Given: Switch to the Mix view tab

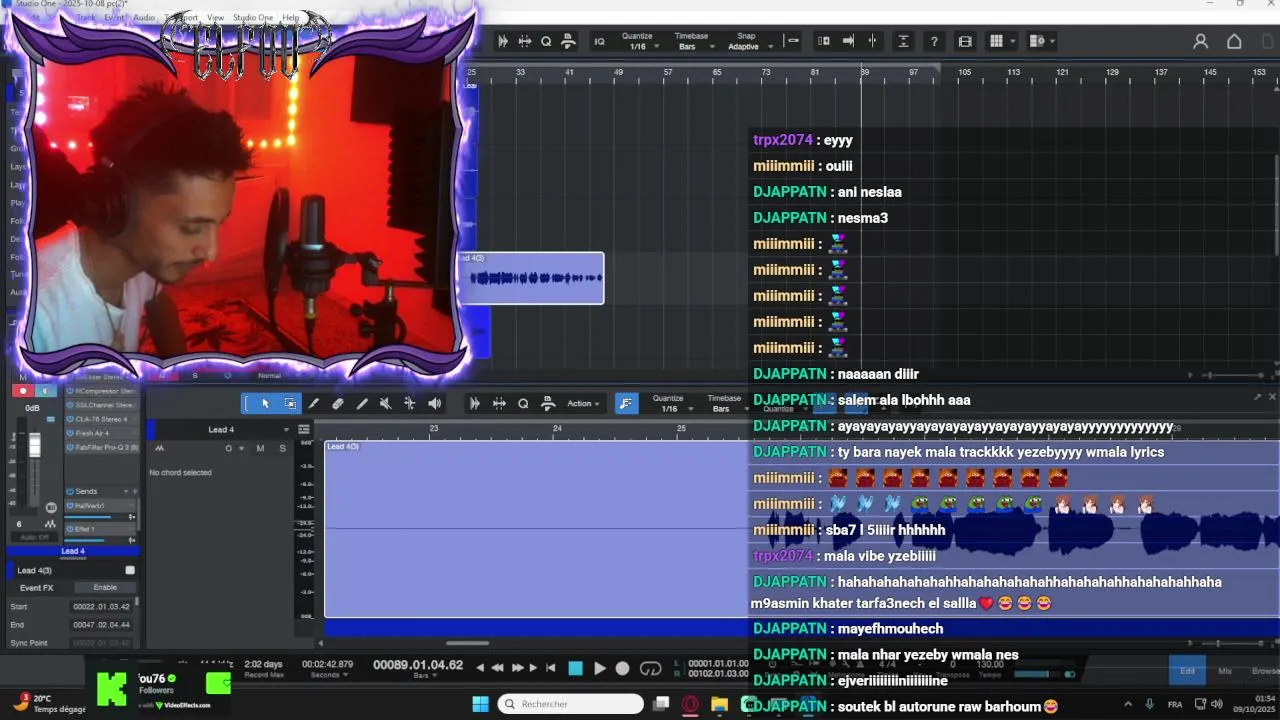Looking at the screenshot, I should 1225,671.
